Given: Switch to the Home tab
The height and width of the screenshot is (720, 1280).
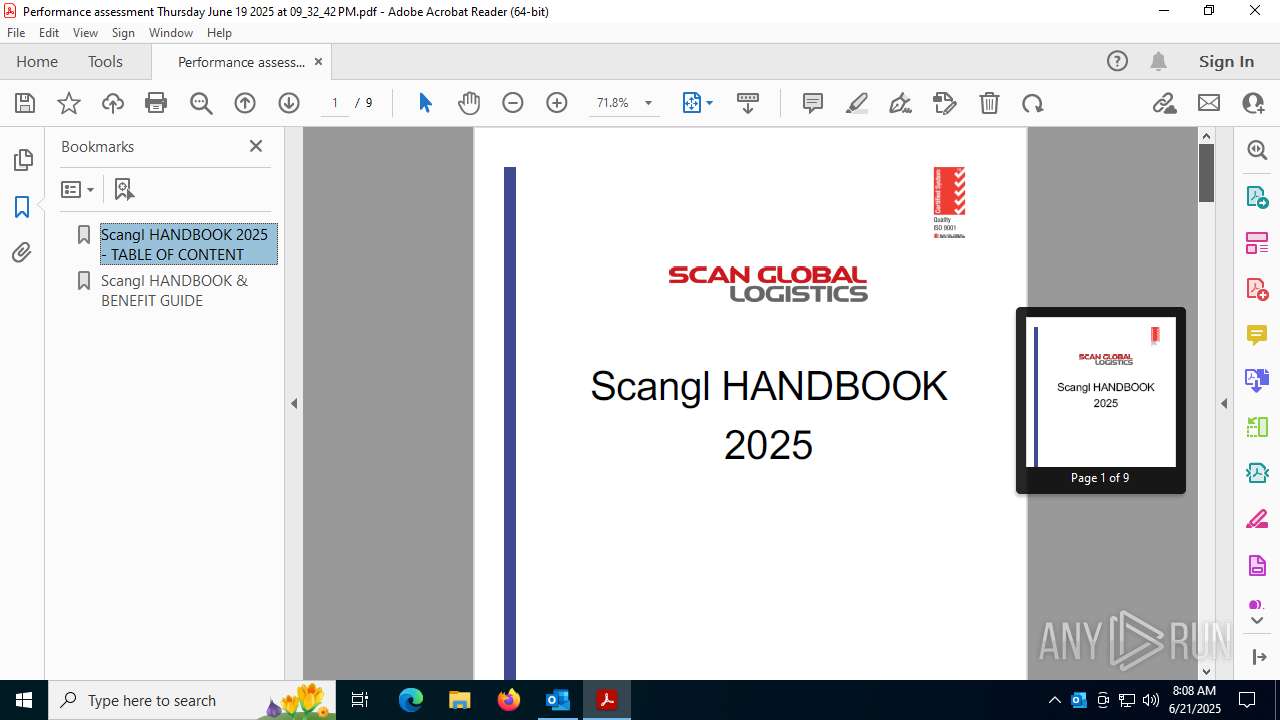Looking at the screenshot, I should coord(37,62).
